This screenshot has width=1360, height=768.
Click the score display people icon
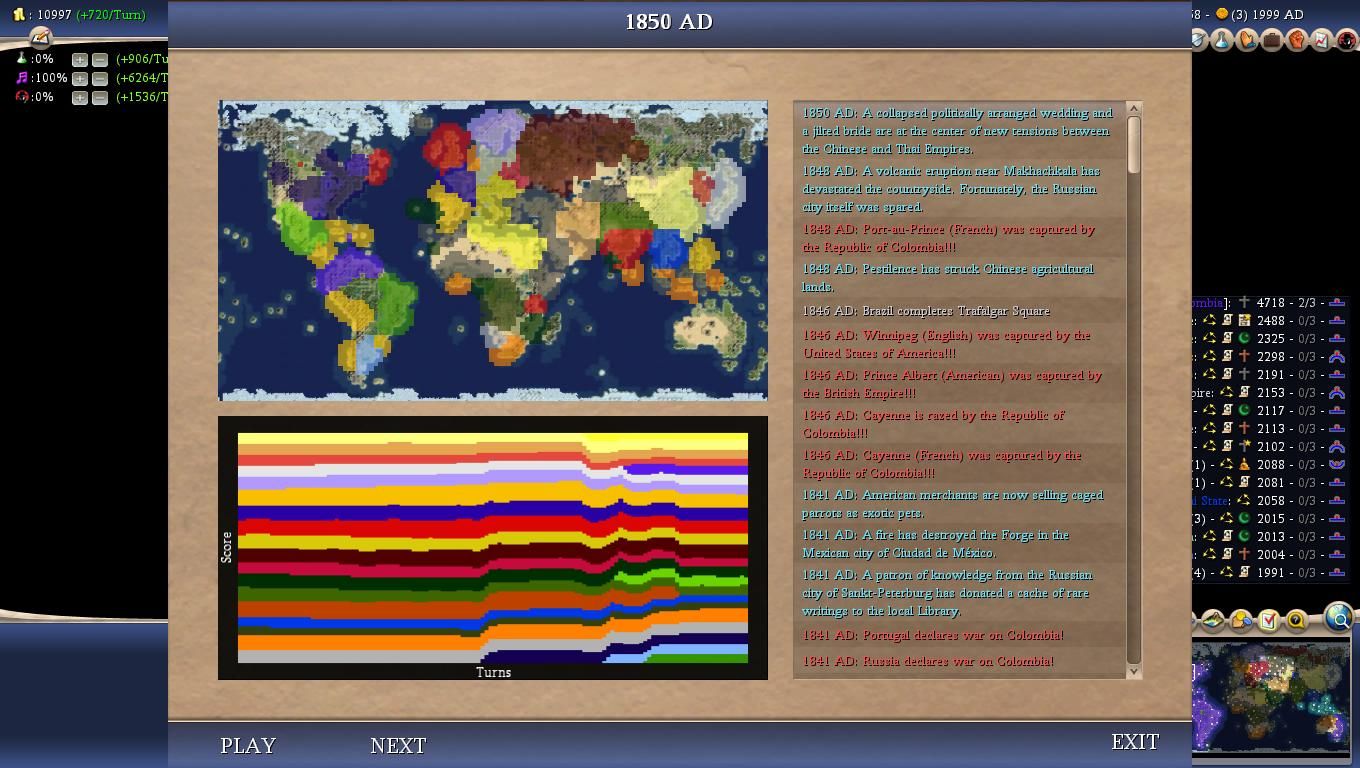[1241, 620]
